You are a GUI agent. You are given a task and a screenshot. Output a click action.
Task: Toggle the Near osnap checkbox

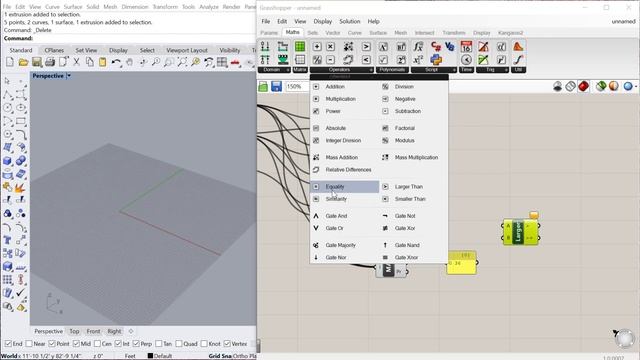pyautogui.click(x=29, y=344)
